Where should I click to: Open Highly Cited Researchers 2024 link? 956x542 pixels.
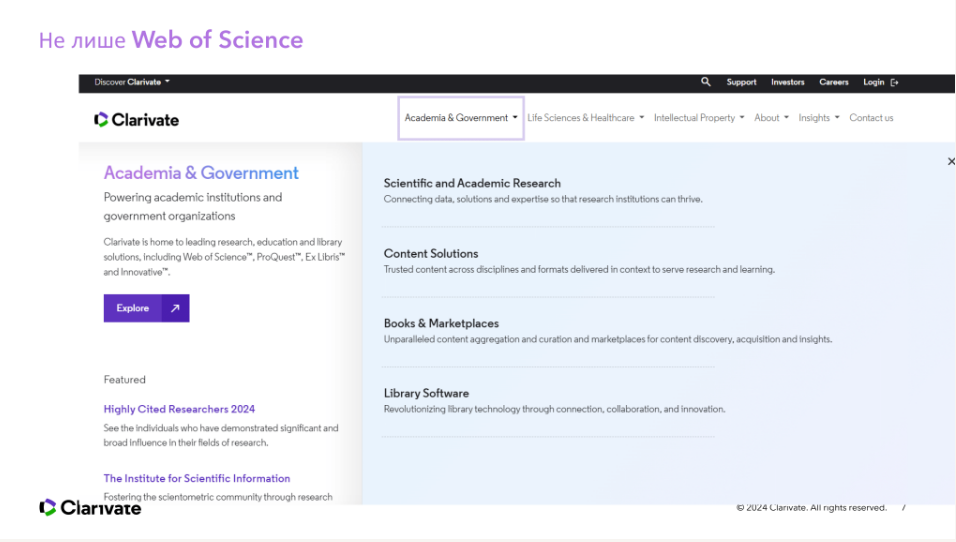pyautogui.click(x=179, y=409)
